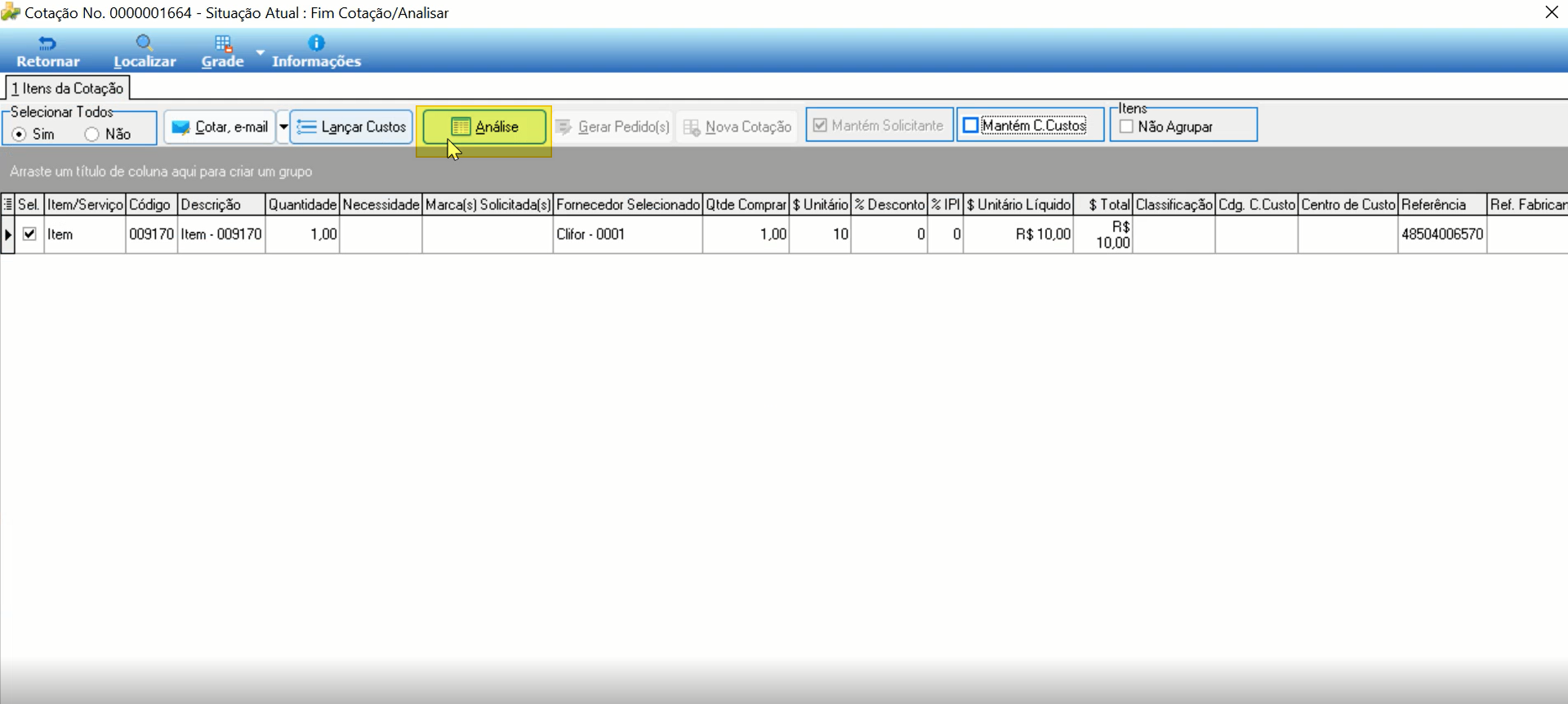Viewport: 1568px width, 704px height.
Task: Switch to Itens da Cotação tab
Action: (x=67, y=88)
